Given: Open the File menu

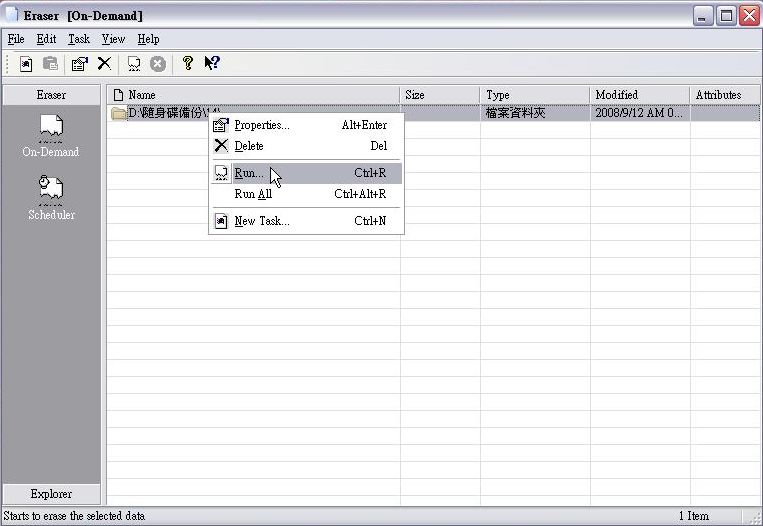Looking at the screenshot, I should coord(16,39).
